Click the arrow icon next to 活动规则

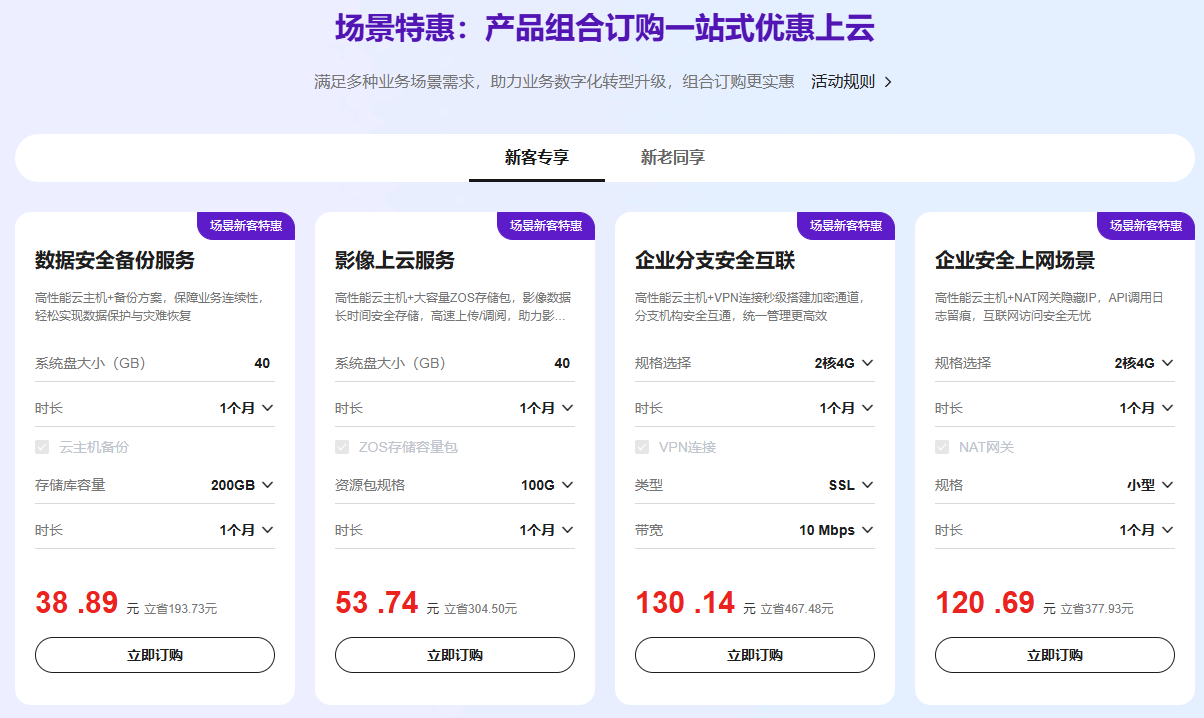[x=888, y=82]
